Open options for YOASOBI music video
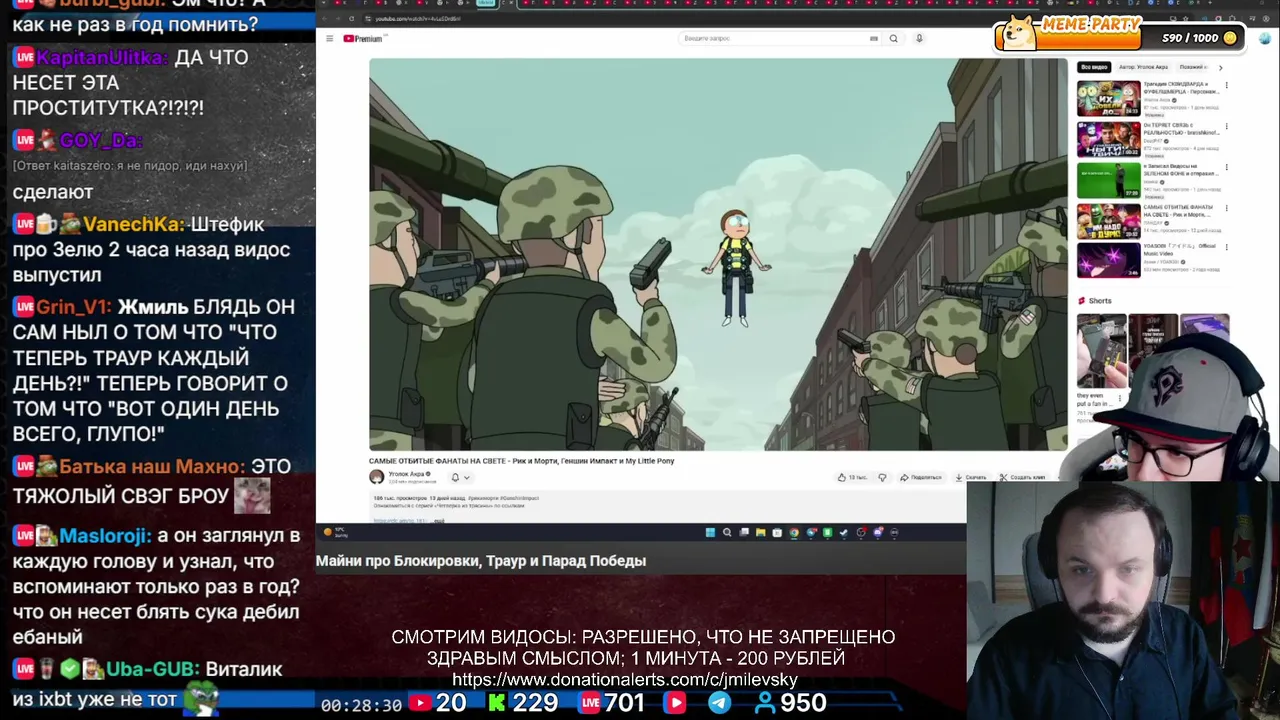 [x=1227, y=249]
